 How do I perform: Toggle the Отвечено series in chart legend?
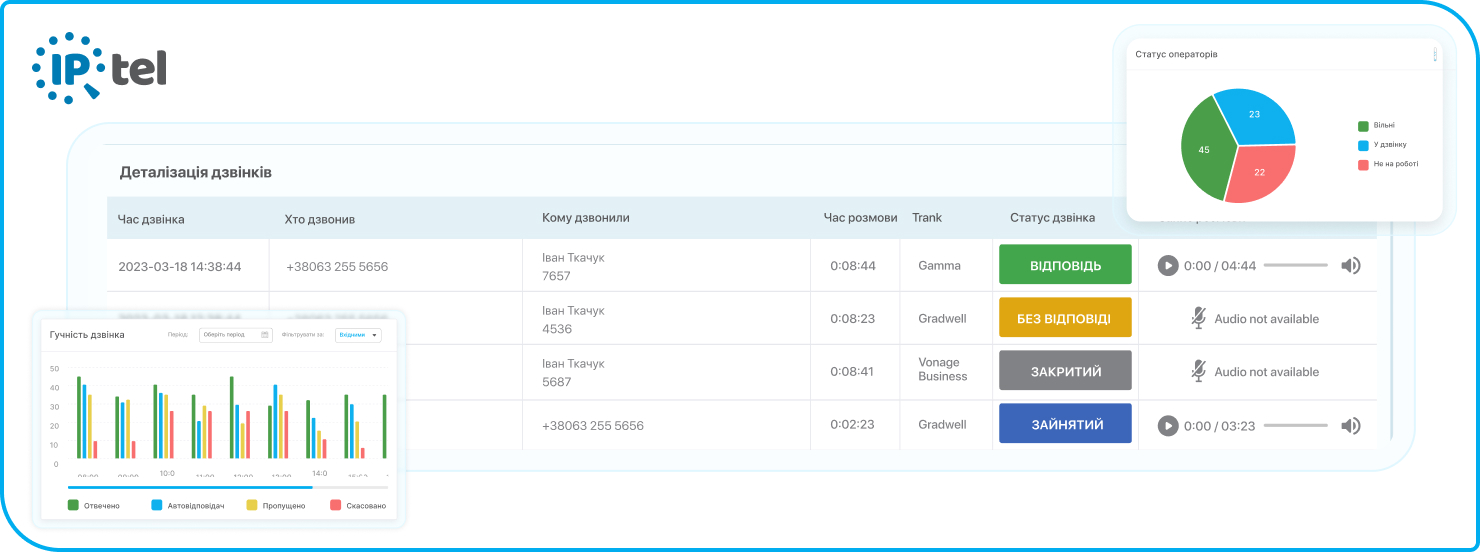pyautogui.click(x=73, y=505)
